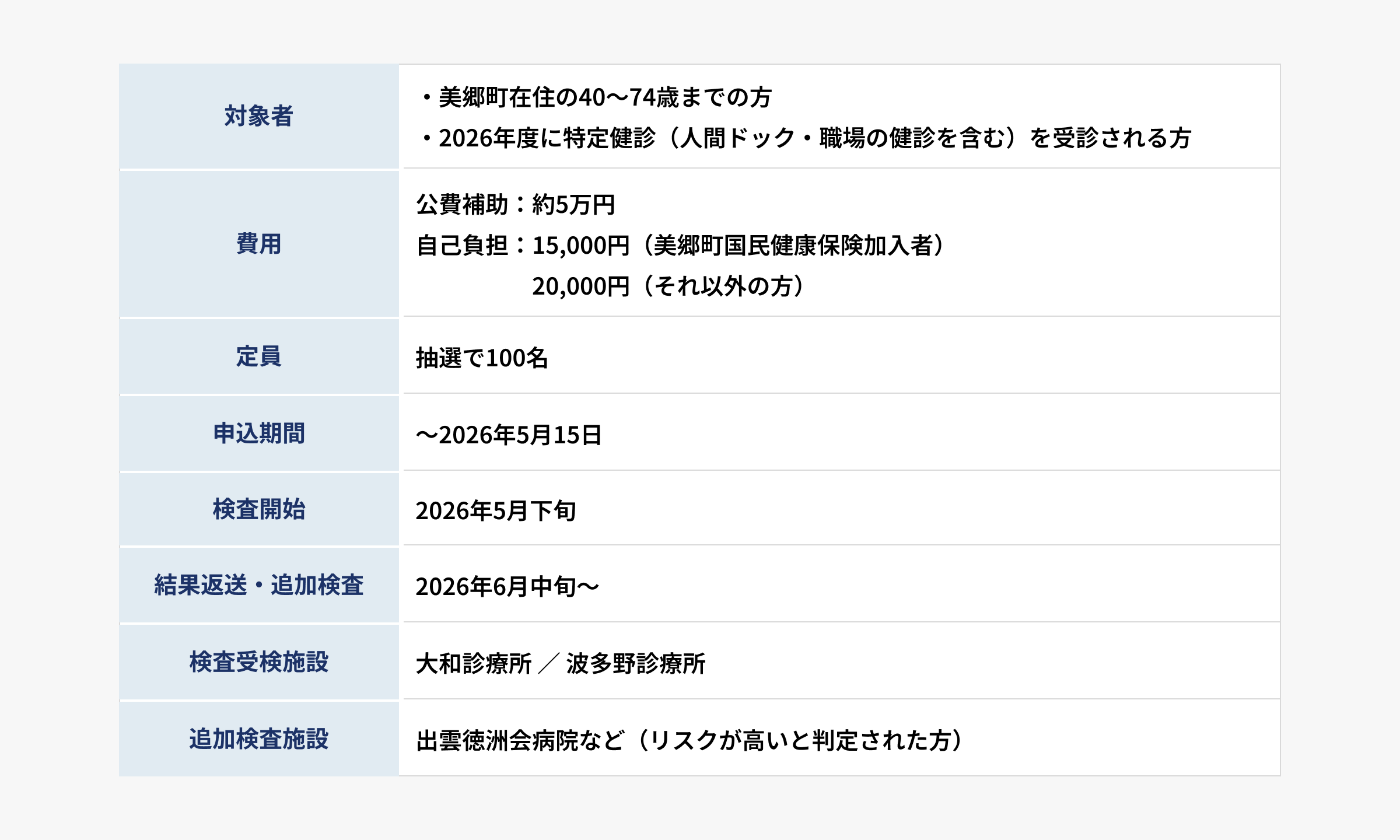Click the 結果返送・追加検査 header cell
The height and width of the screenshot is (840, 1400).
pos(258,585)
